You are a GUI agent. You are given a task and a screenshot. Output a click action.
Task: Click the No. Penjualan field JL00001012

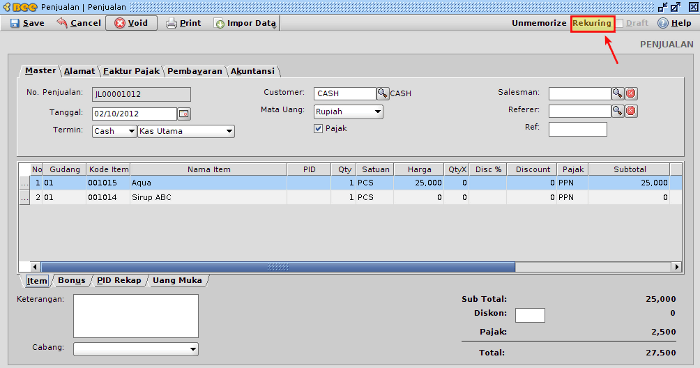click(x=141, y=95)
